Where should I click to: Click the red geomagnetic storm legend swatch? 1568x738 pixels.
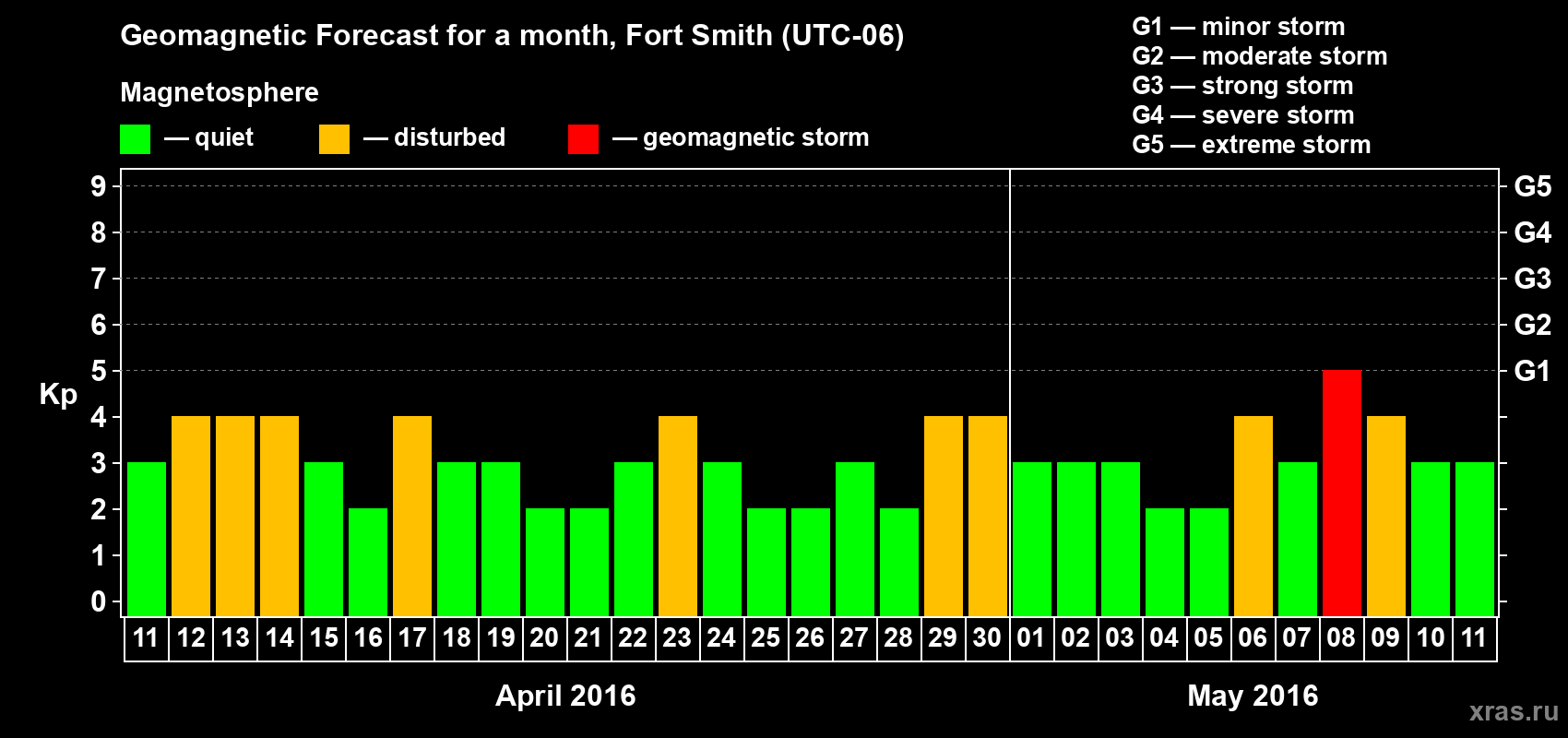tap(583, 139)
